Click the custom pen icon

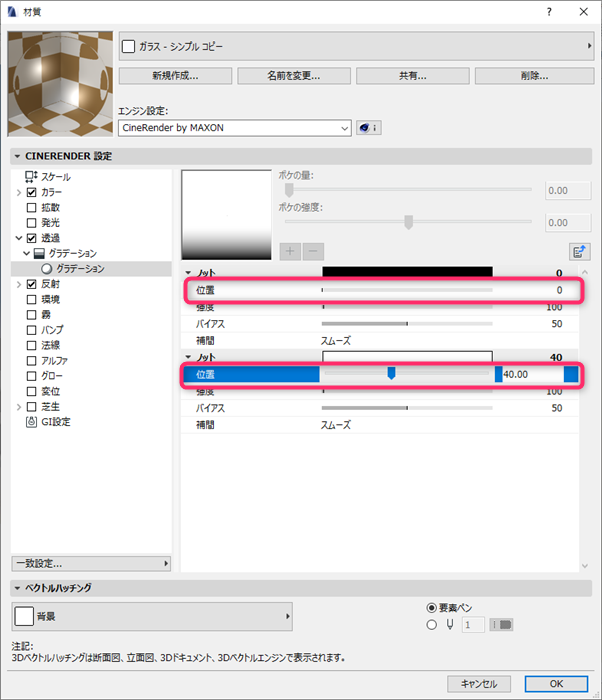pos(450,625)
